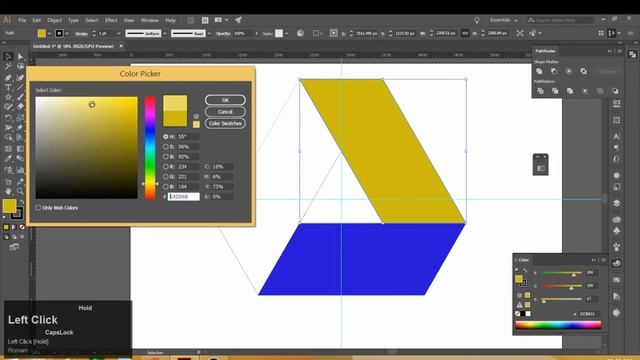Click the Trim pathfinder icon
This screenshot has width=640, height=360.
(555, 91)
